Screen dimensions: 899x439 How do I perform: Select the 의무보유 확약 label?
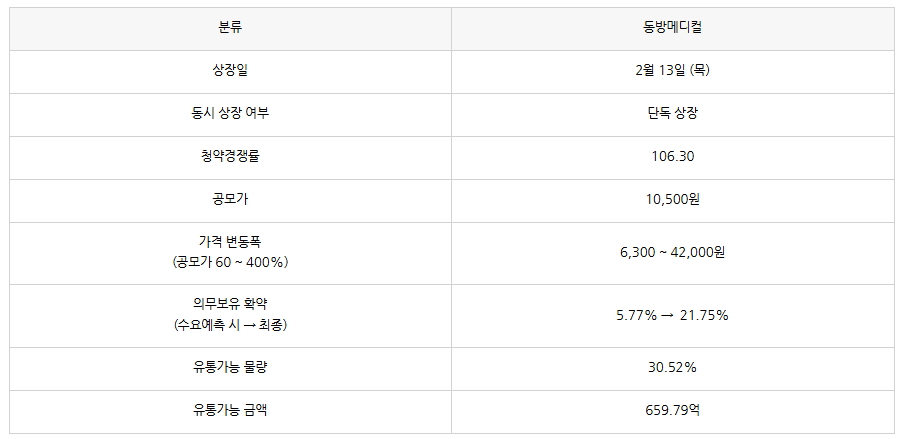(230, 304)
